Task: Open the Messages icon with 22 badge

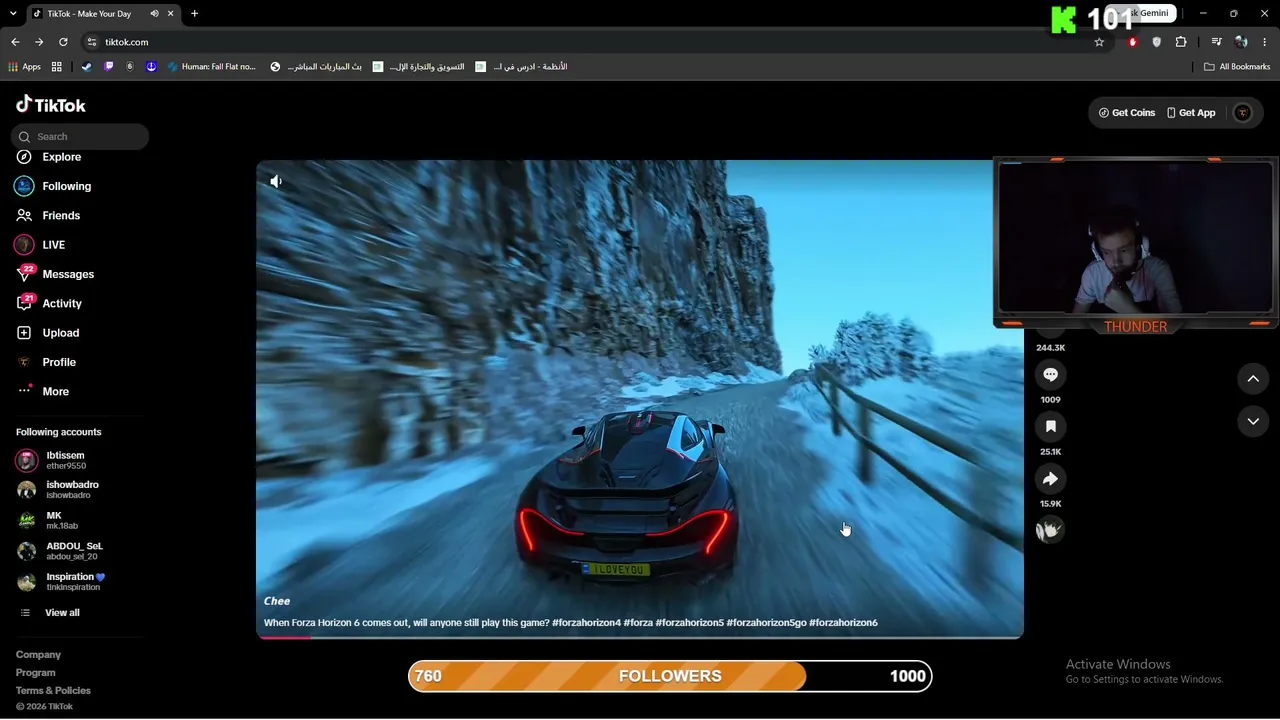Action: (24, 274)
